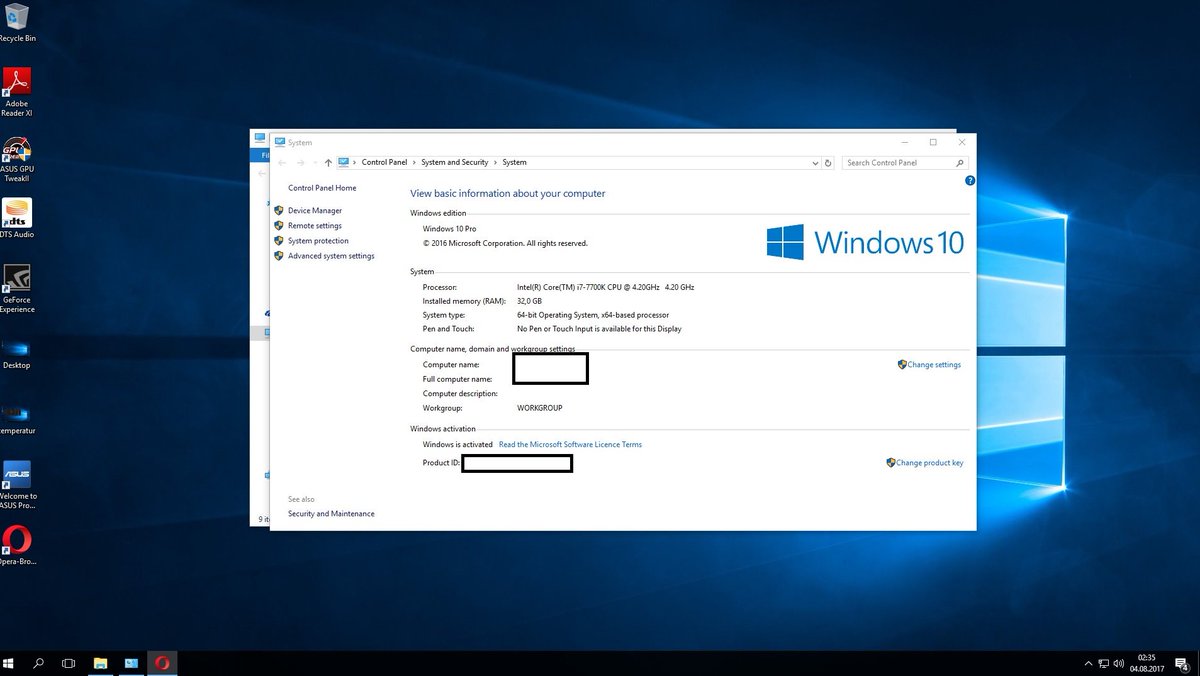
Task: Select the i7-7700K processor text
Action: coord(605,287)
